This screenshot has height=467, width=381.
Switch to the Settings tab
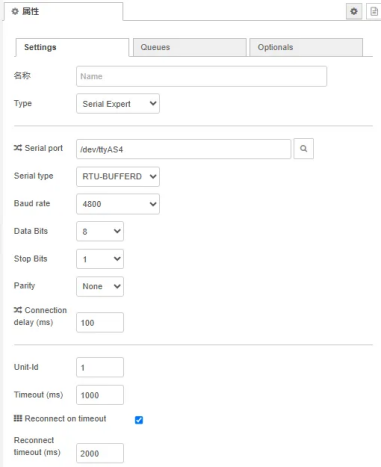point(72,47)
